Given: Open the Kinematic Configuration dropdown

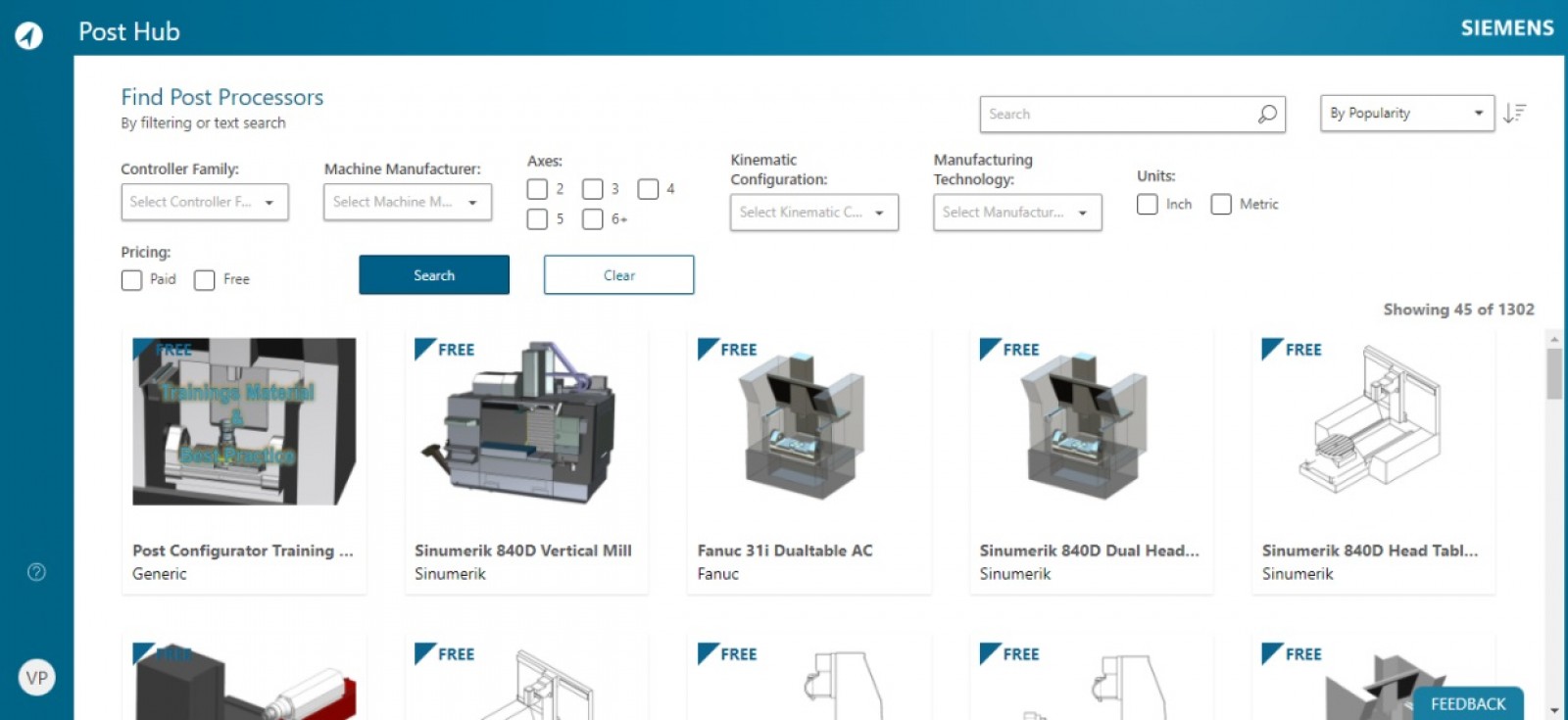Looking at the screenshot, I should (814, 213).
